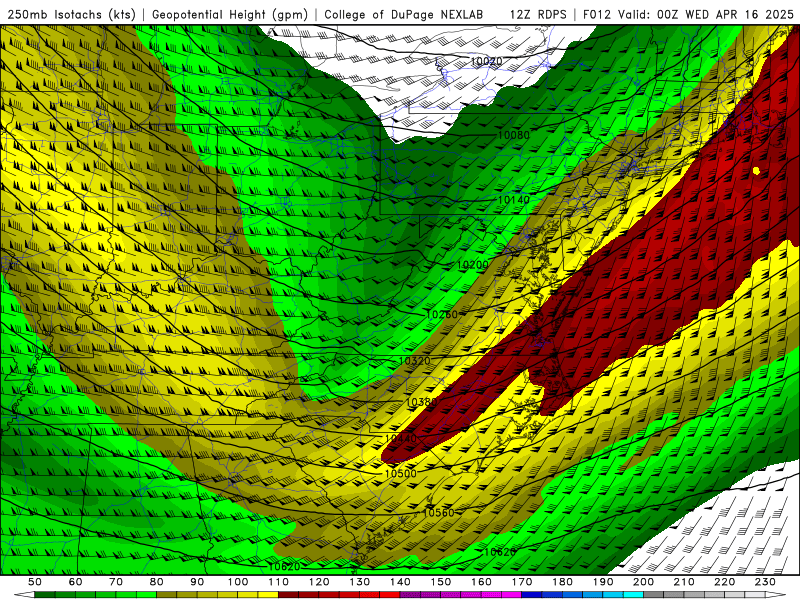The height and width of the screenshot is (600, 800).
Task: Select the 10560 contour label
Action: [438, 513]
